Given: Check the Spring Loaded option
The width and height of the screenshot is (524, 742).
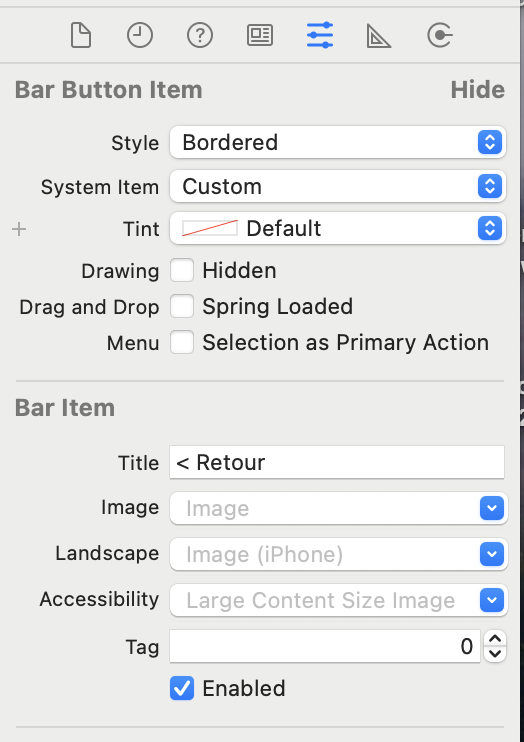Looking at the screenshot, I should point(182,306).
